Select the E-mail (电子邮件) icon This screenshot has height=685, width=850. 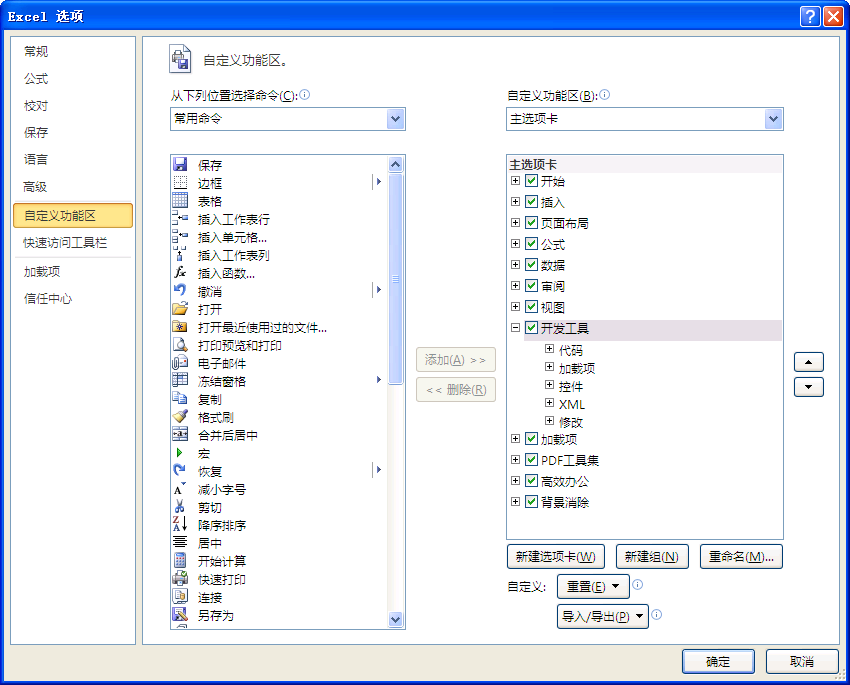[180, 363]
